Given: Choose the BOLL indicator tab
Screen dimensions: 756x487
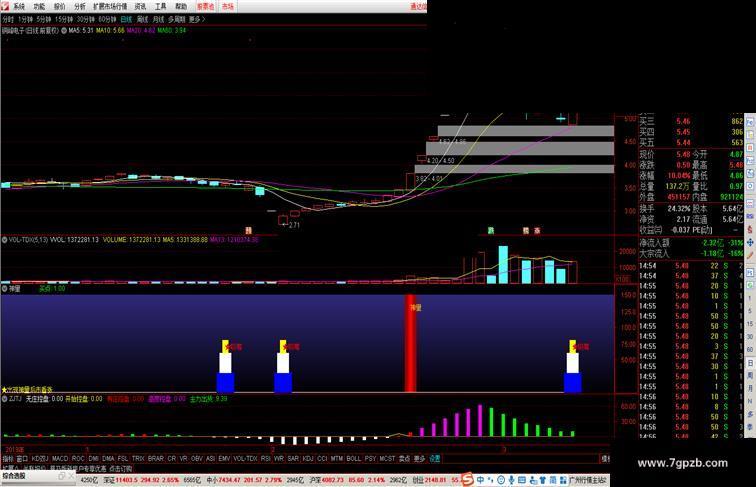Looking at the screenshot, I should tap(353, 459).
